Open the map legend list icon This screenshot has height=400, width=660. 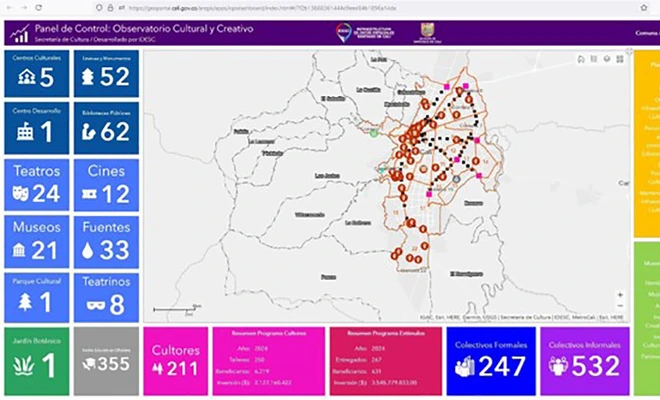pyautogui.click(x=594, y=59)
